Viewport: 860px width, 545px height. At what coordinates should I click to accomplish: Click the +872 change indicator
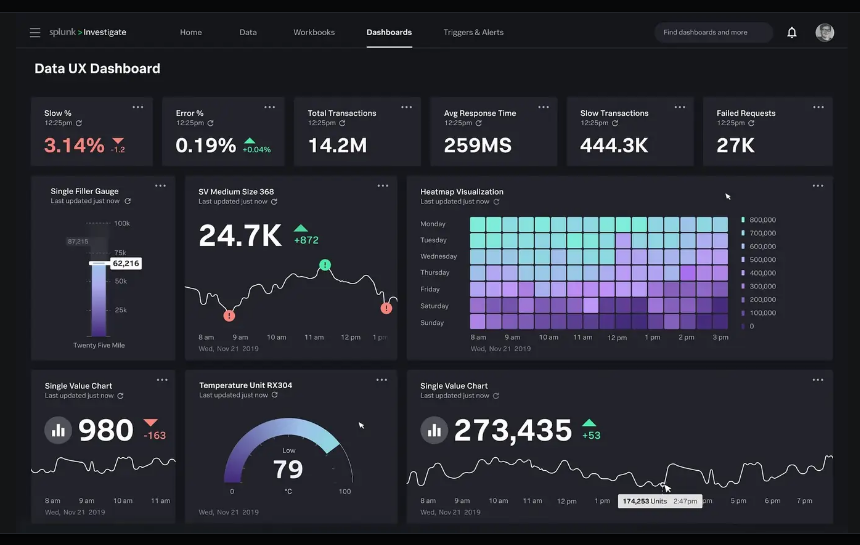point(306,240)
